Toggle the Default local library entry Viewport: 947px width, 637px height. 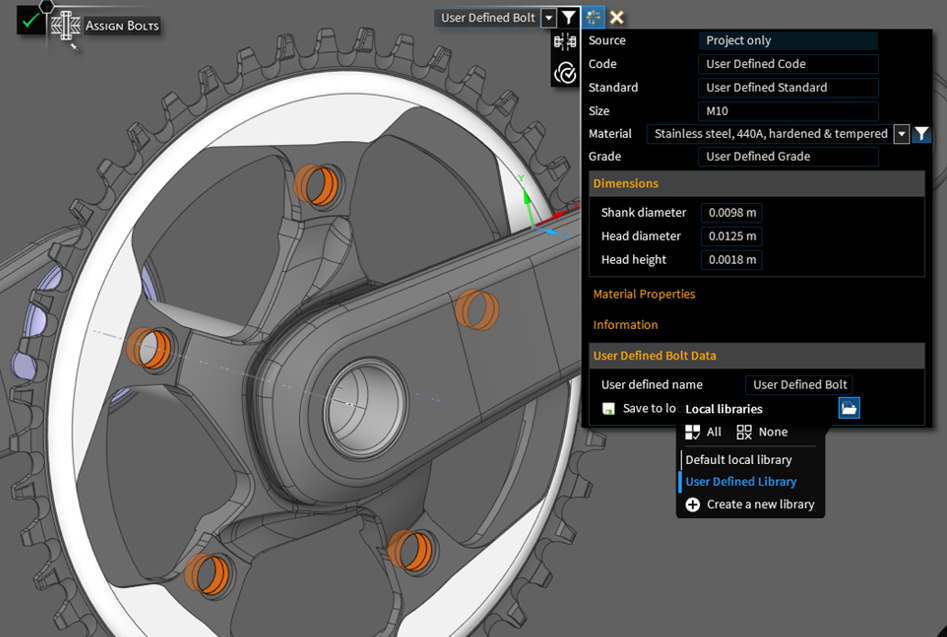point(738,460)
